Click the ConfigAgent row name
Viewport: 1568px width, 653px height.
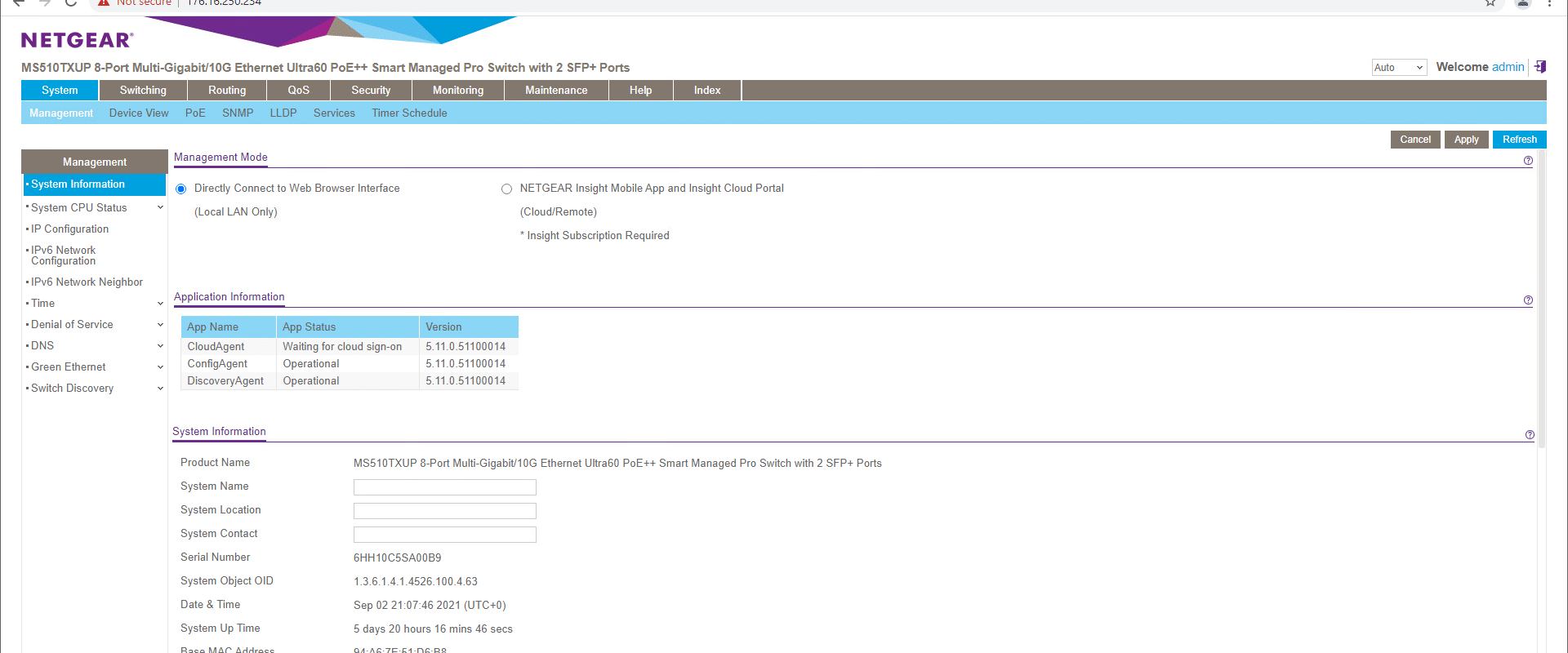click(x=217, y=364)
